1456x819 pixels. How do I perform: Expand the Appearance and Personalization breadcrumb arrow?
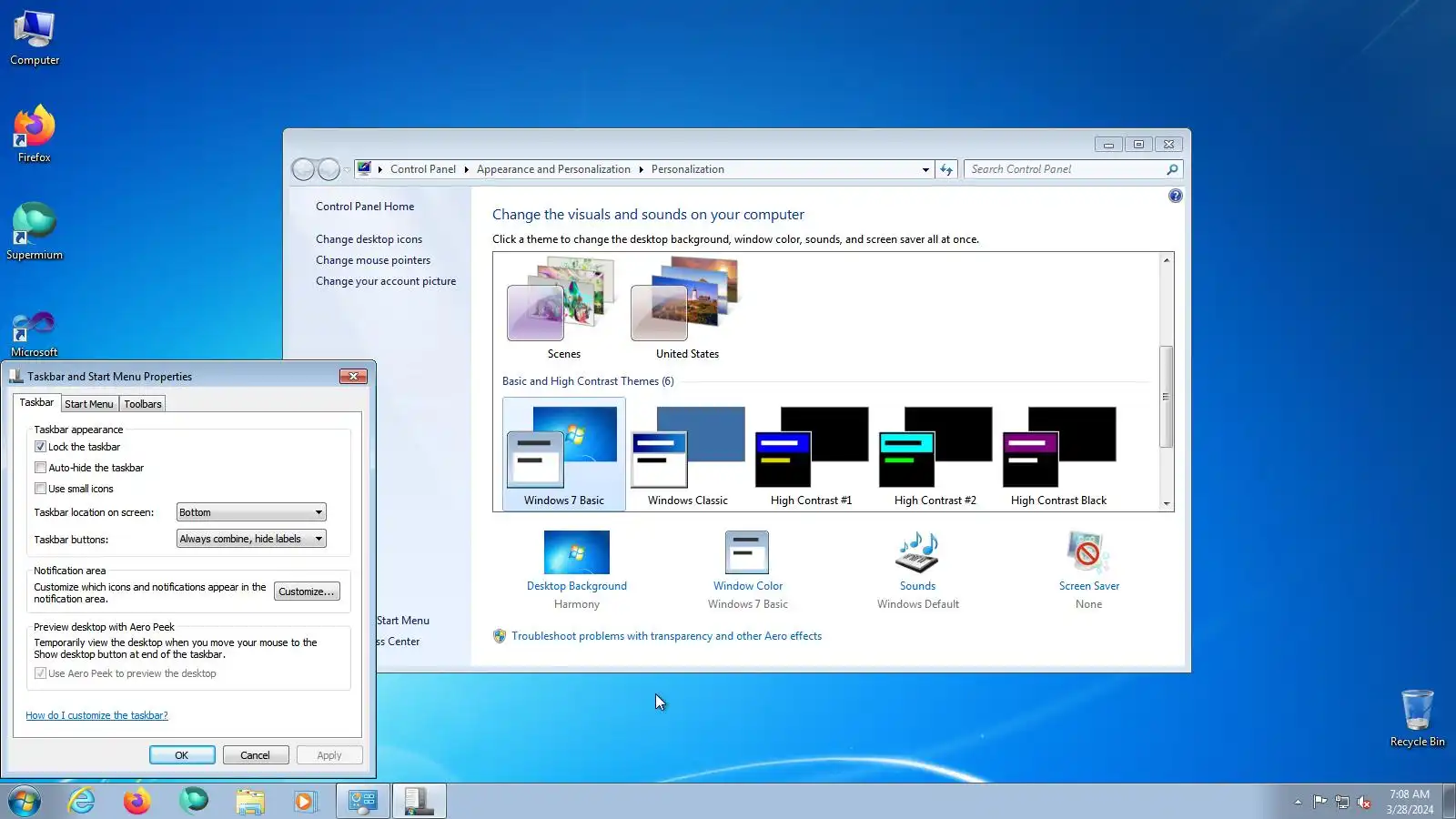tap(641, 169)
